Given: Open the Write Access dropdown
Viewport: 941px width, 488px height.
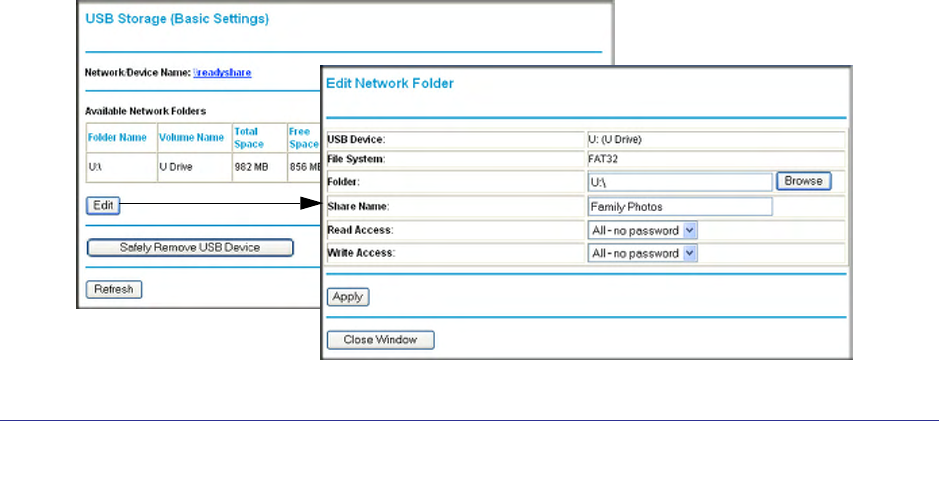Looking at the screenshot, I should coord(642,253).
